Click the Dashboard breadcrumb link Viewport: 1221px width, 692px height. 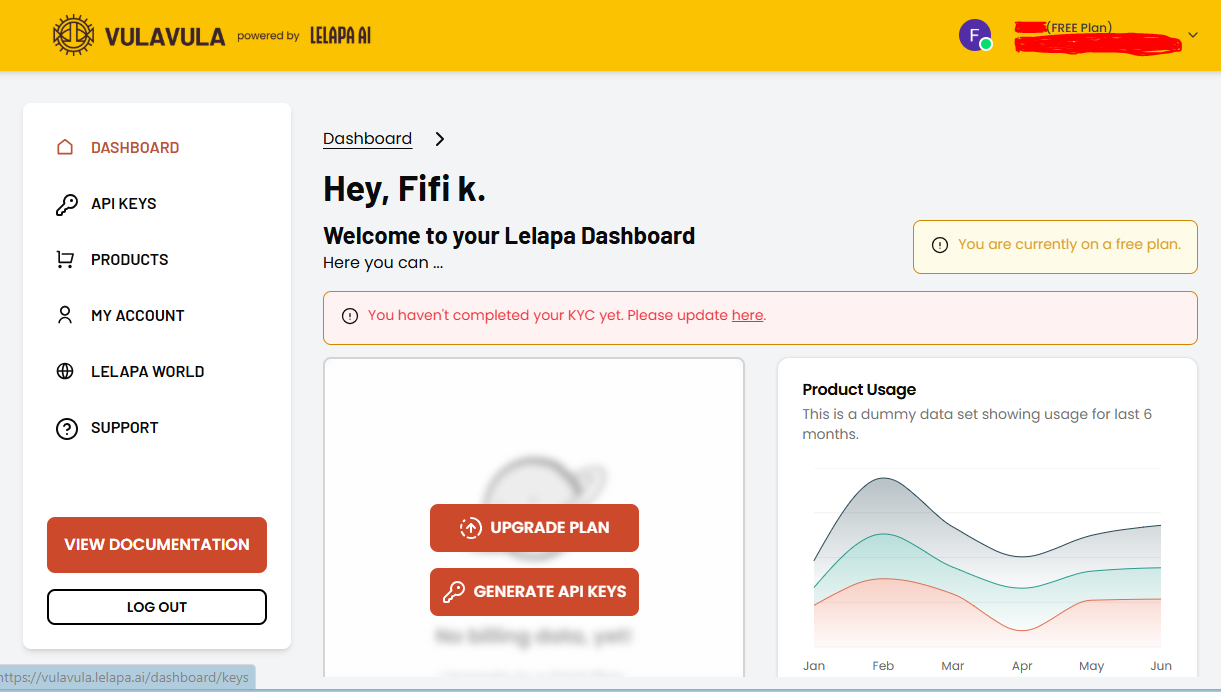pos(367,139)
